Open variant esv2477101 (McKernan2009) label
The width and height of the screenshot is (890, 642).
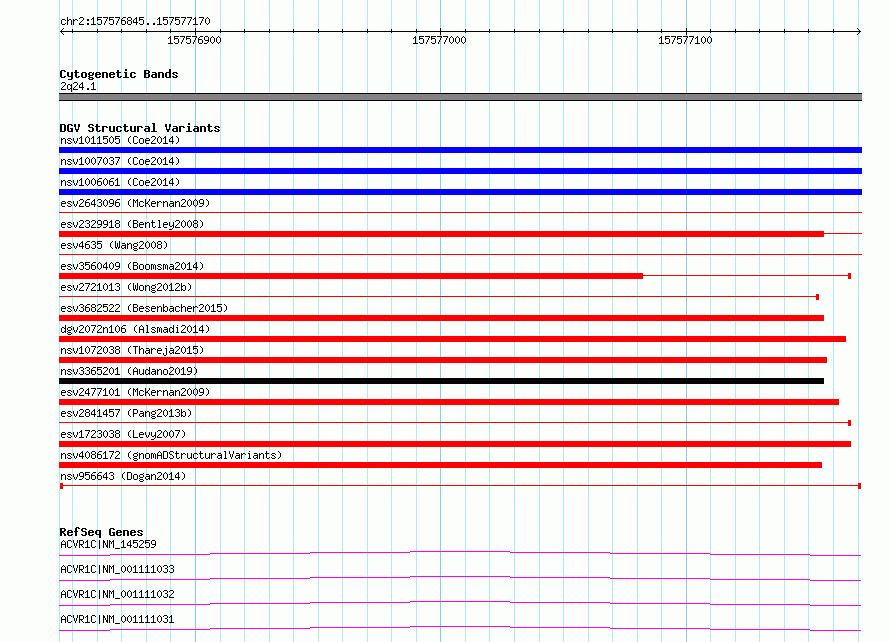click(x=135, y=392)
